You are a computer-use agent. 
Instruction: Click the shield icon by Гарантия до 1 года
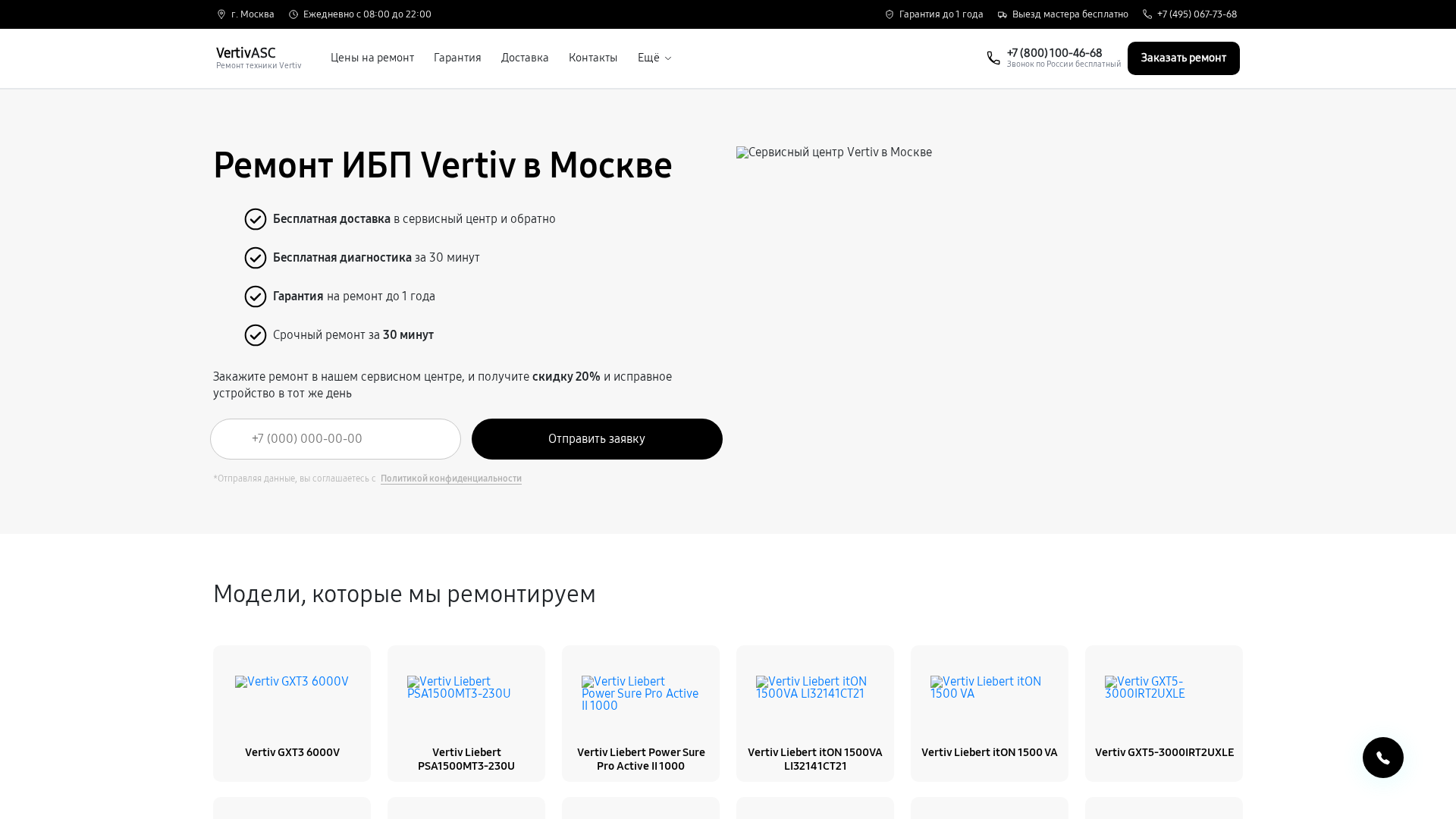click(x=890, y=14)
